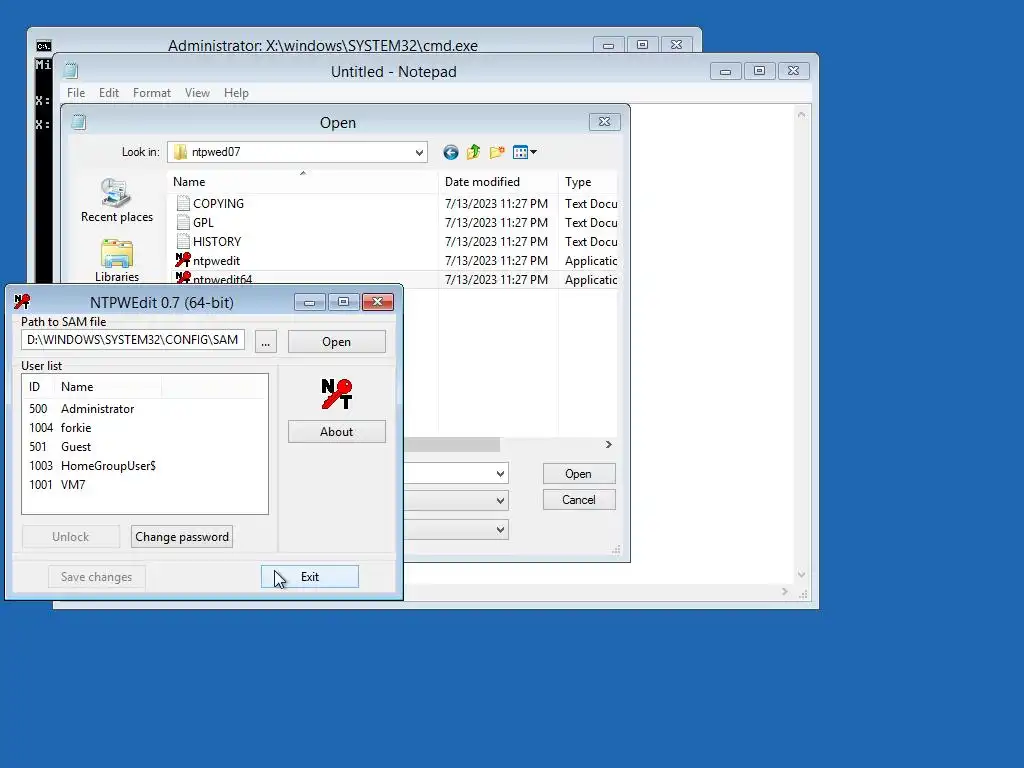Click HISTORY row's date modified cell
The height and width of the screenshot is (768, 1024).
496,242
